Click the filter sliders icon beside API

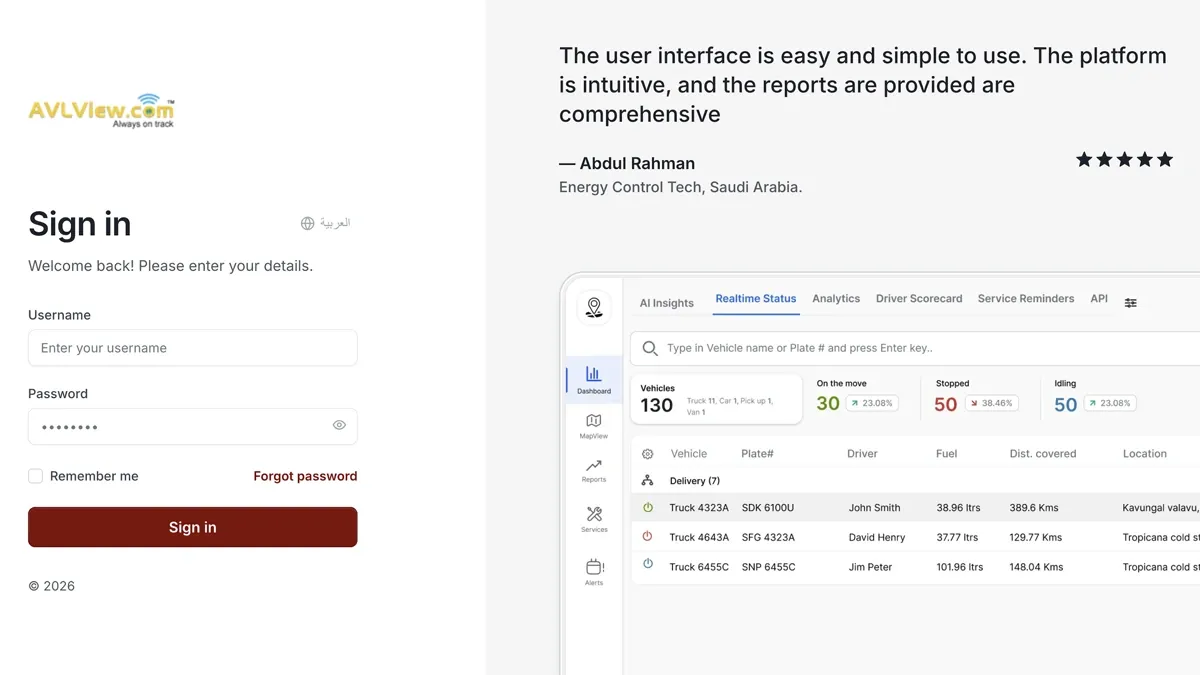point(1131,302)
